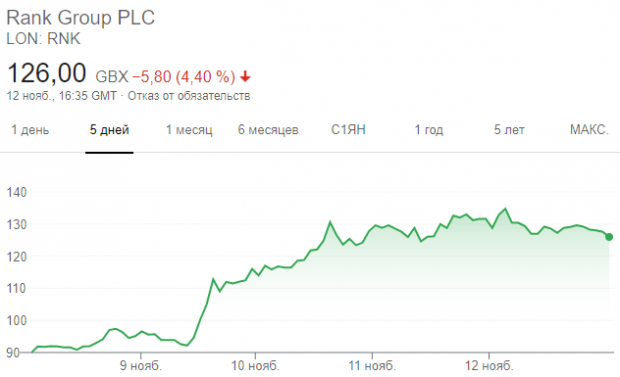Show the "6 месяцев" chart period

268,130
